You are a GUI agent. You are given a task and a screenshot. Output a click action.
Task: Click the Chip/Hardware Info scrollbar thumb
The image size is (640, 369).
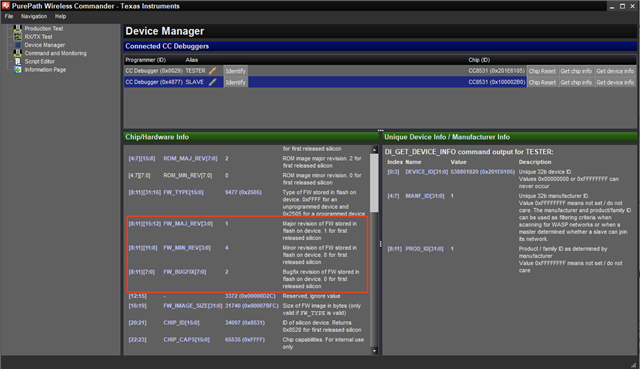[x=374, y=183]
